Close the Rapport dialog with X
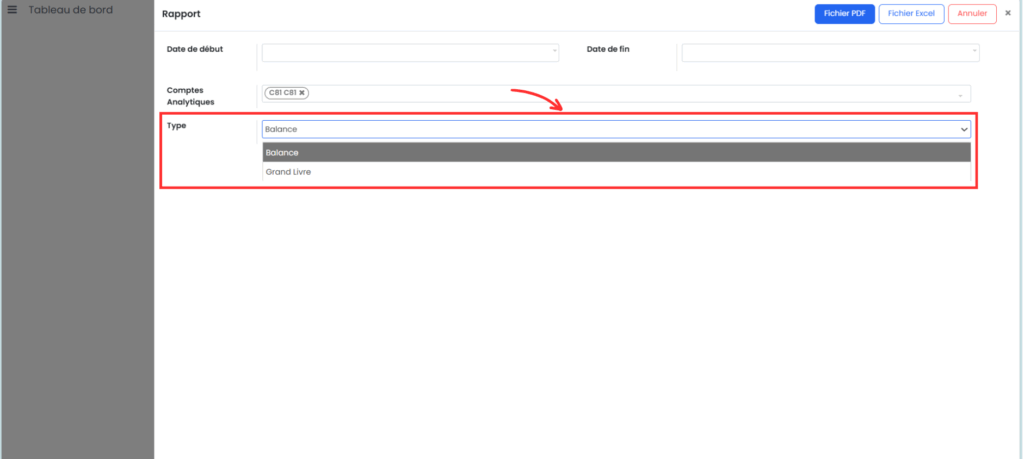 pyautogui.click(x=1008, y=13)
